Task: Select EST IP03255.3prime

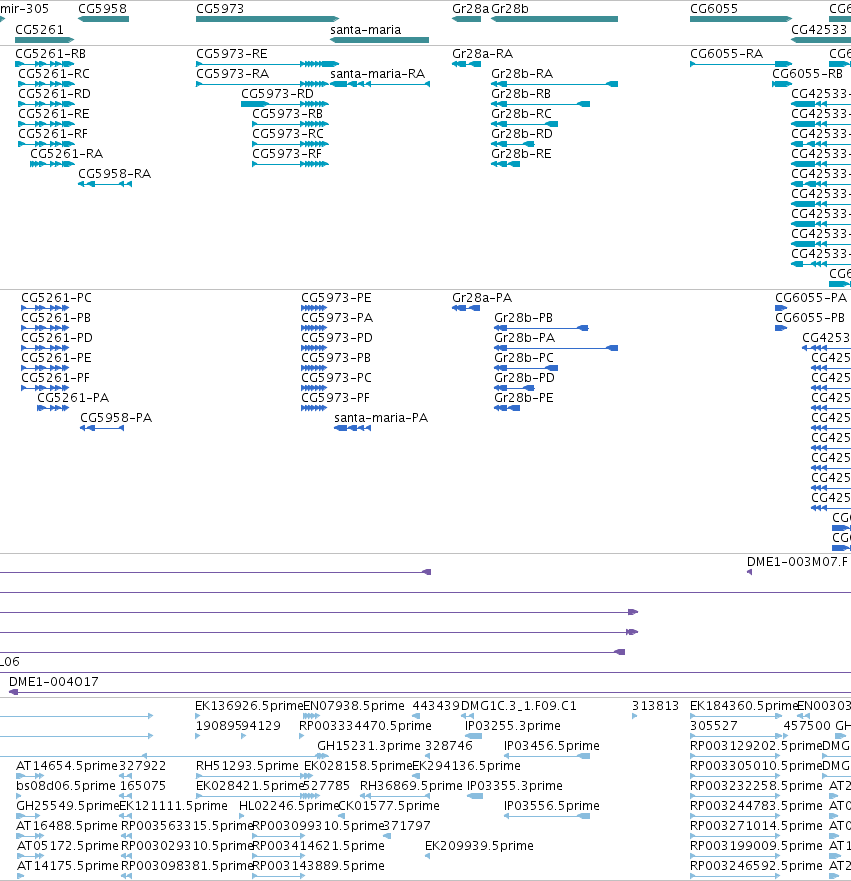Action: (474, 736)
